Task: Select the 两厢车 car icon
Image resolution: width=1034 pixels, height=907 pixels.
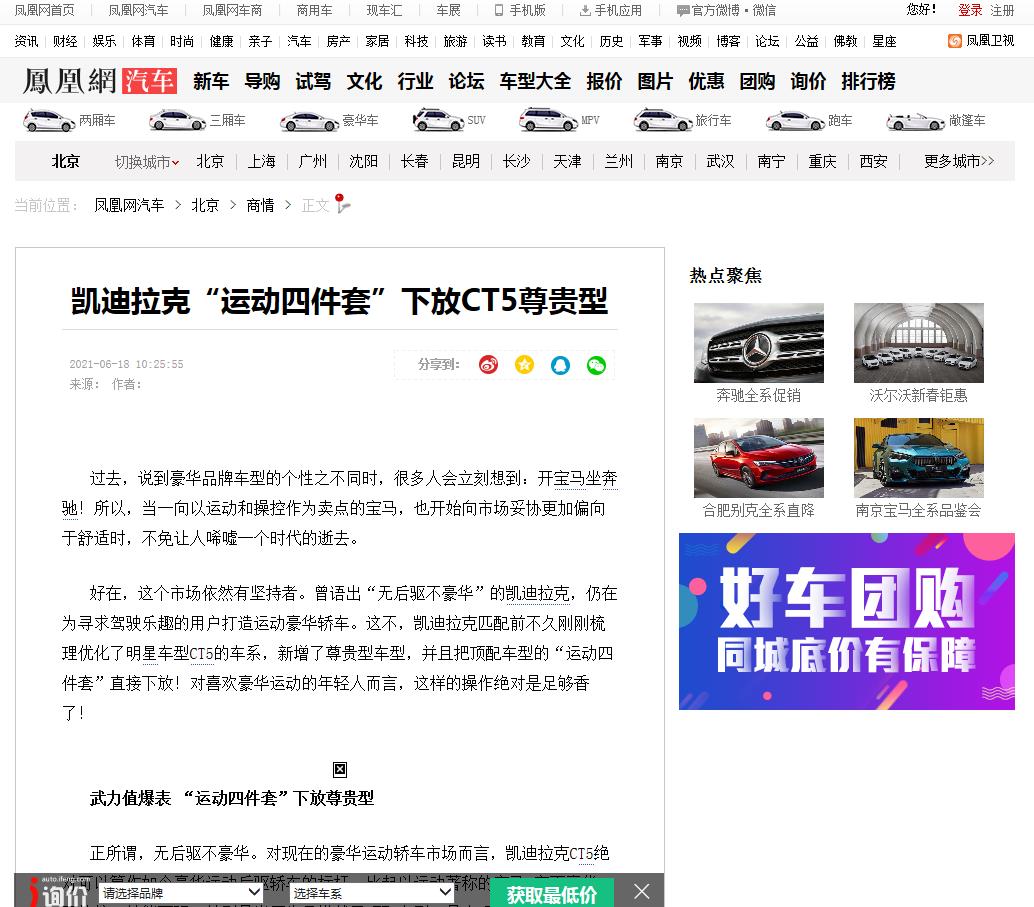Action: coord(49,121)
